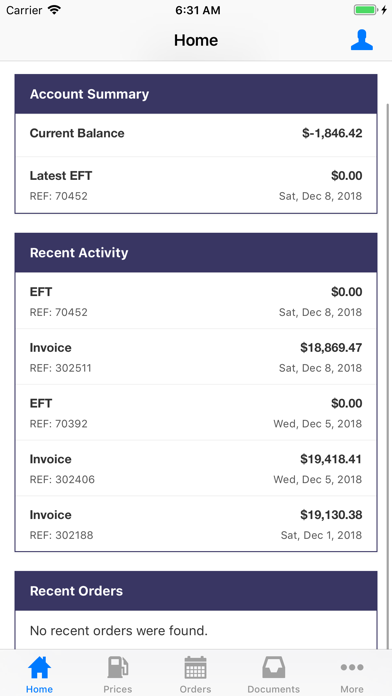The height and width of the screenshot is (696, 392).
Task: Open the Orders calendar icon
Action: tap(195, 667)
